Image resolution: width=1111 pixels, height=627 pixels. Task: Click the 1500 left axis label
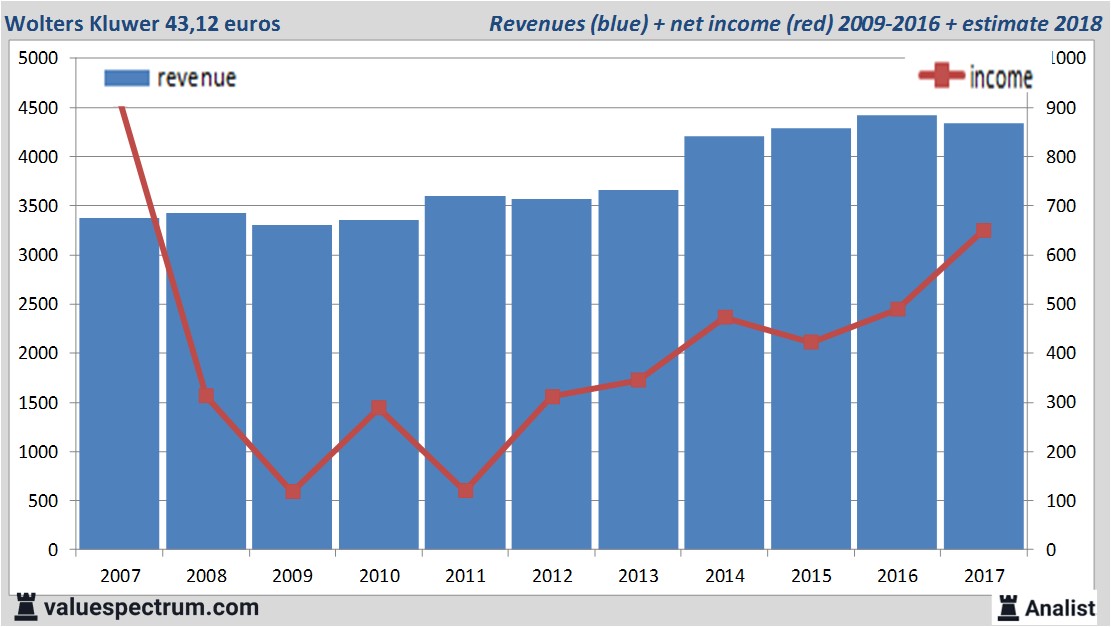tap(38, 402)
